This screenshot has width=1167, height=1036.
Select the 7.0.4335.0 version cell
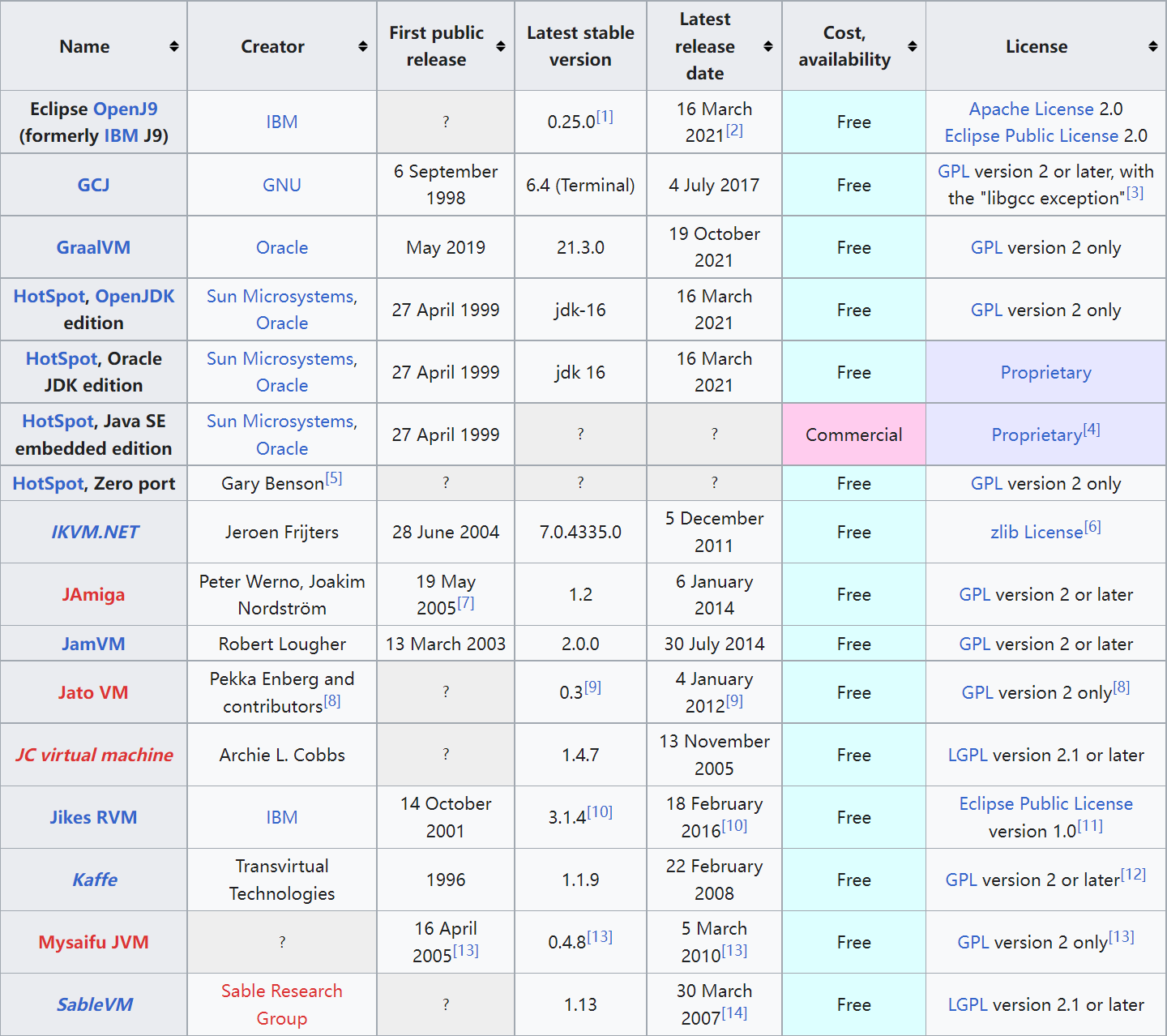pos(580,532)
